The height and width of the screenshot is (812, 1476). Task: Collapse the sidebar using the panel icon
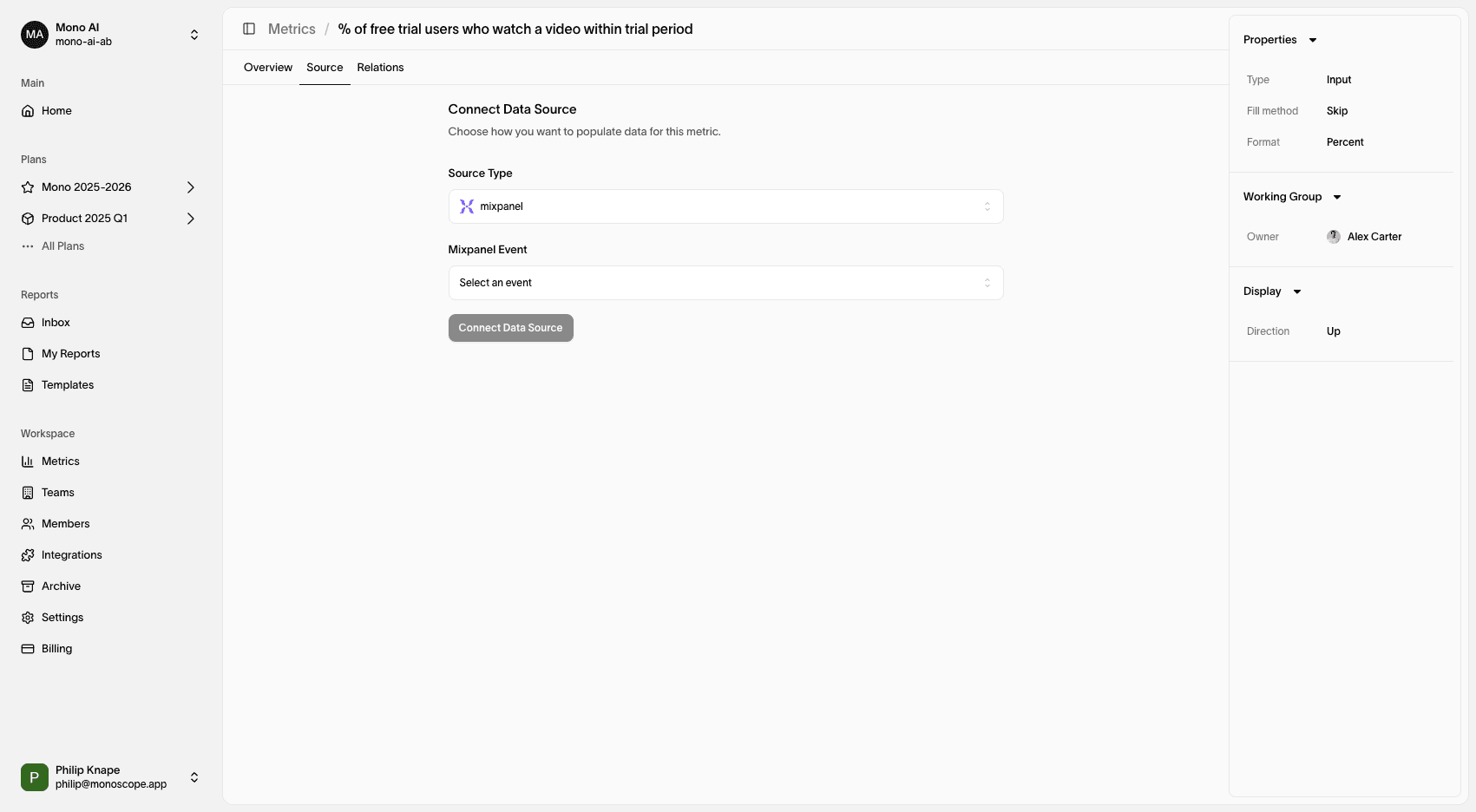tap(250, 29)
